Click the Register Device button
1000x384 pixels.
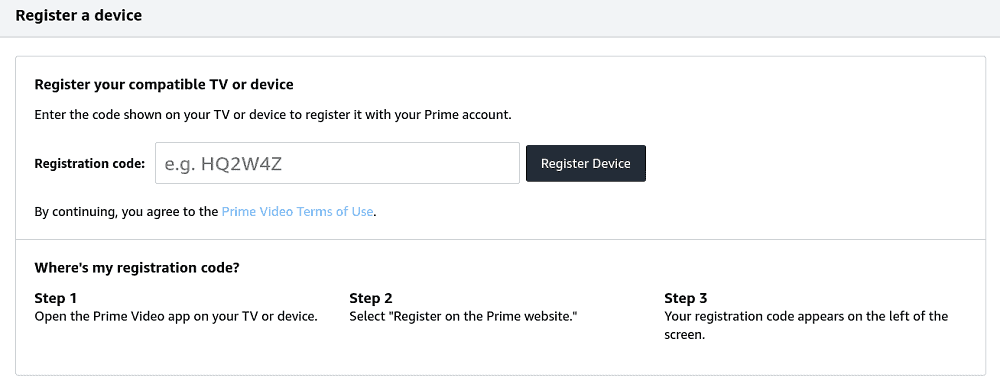click(x=585, y=163)
